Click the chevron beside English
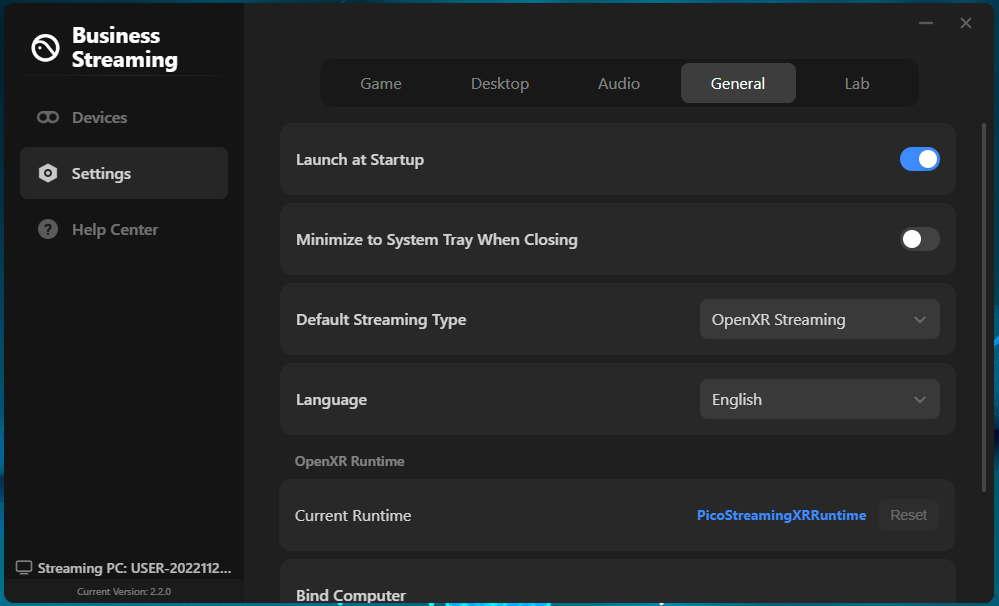The width and height of the screenshot is (999, 606). (x=919, y=400)
